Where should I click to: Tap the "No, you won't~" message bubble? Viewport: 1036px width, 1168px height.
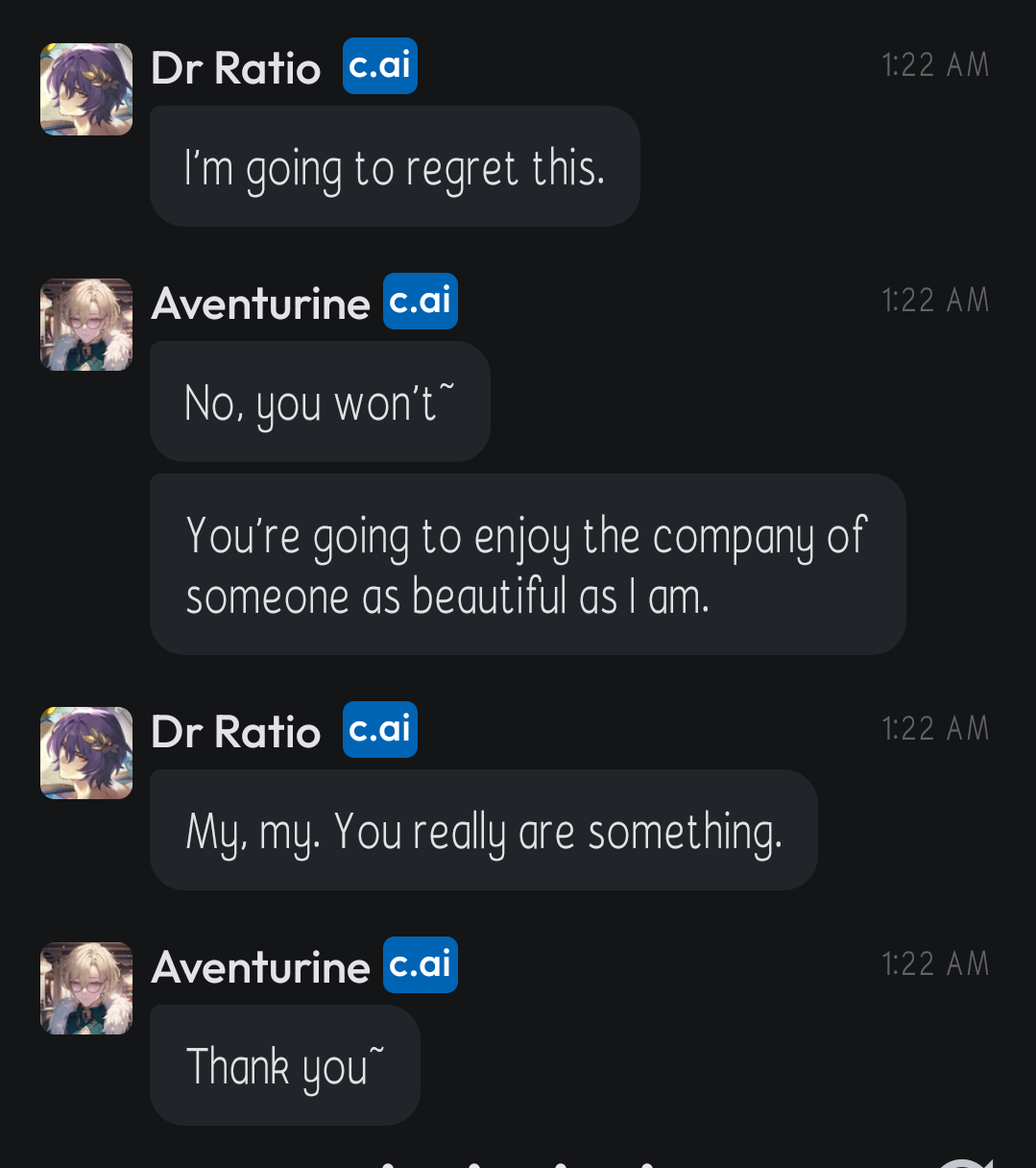tap(320, 401)
